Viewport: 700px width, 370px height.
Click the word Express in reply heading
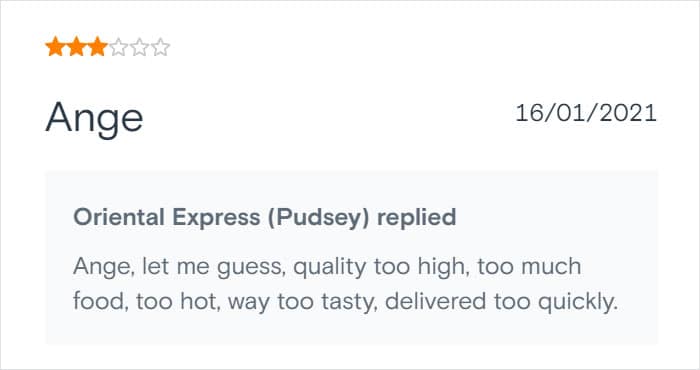(x=216, y=218)
